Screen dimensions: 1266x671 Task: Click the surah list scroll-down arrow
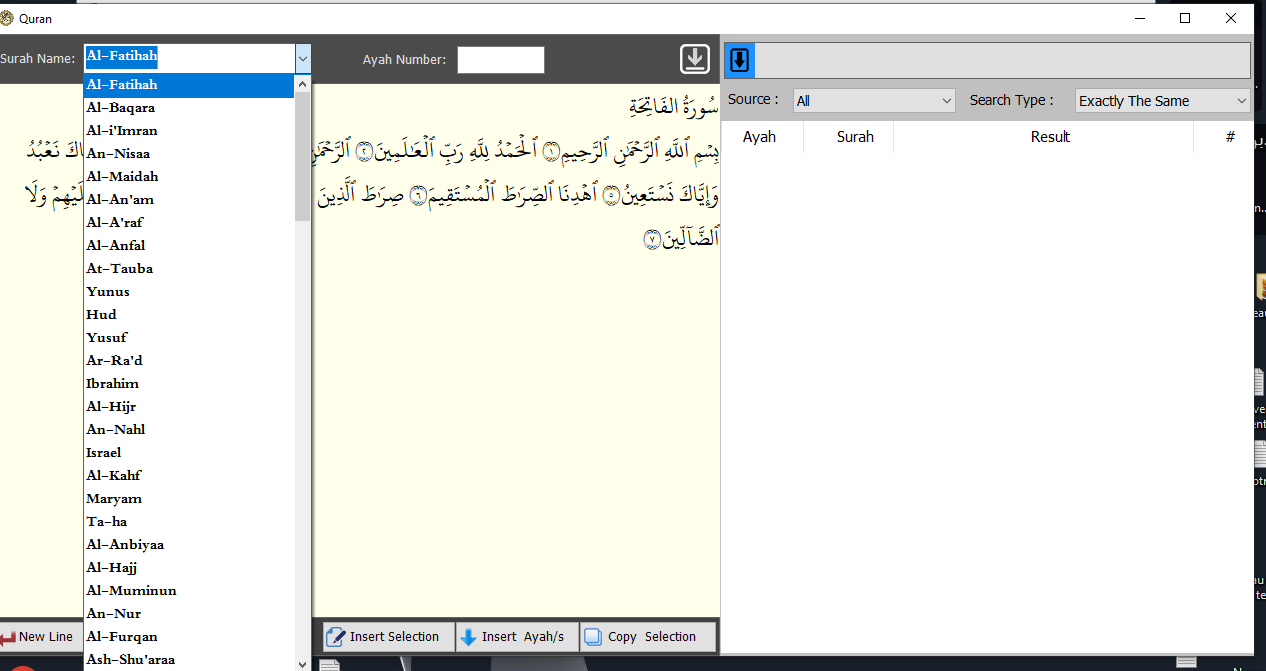(x=303, y=662)
